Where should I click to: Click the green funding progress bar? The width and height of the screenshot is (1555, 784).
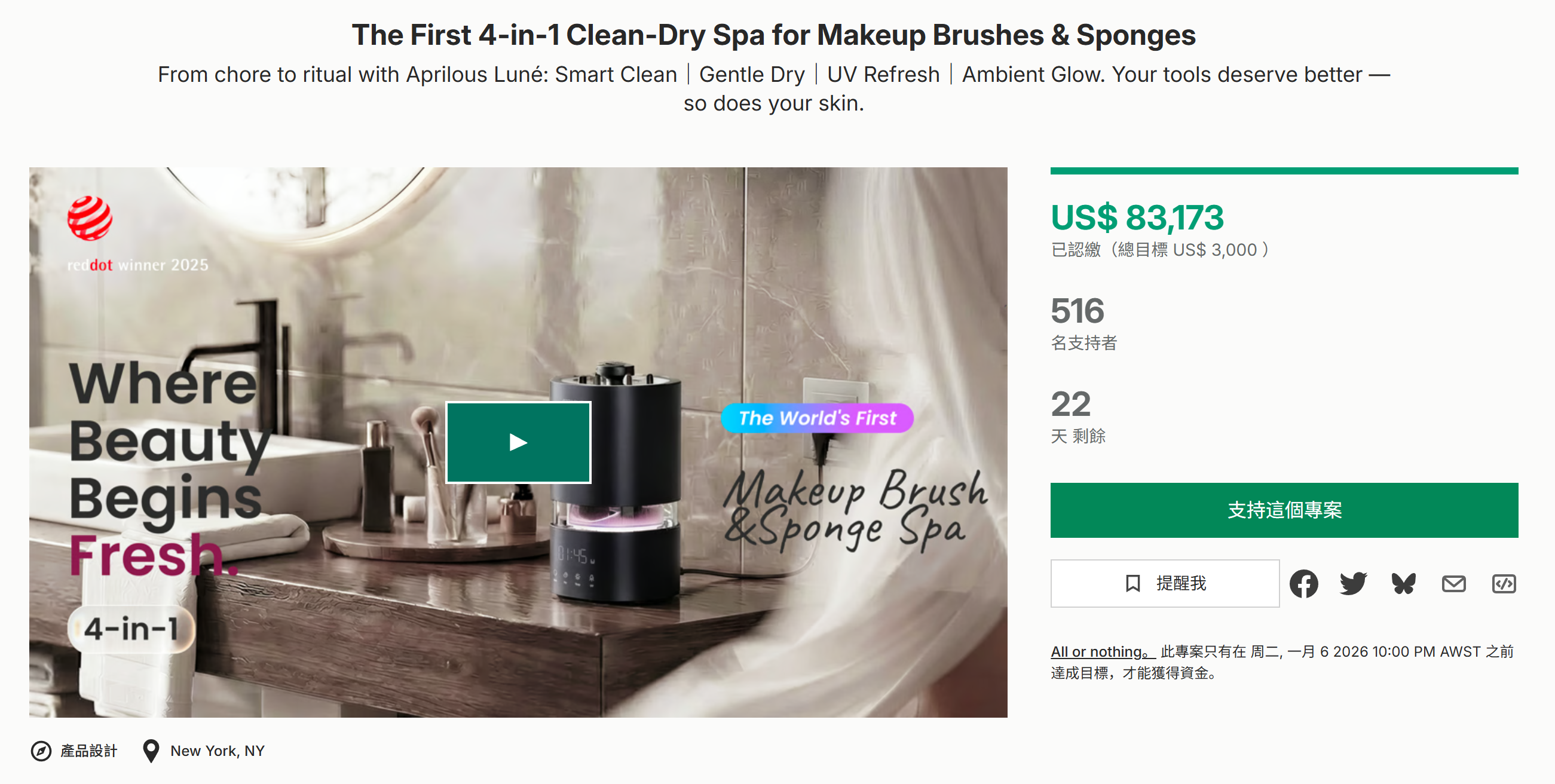pyautogui.click(x=1283, y=171)
